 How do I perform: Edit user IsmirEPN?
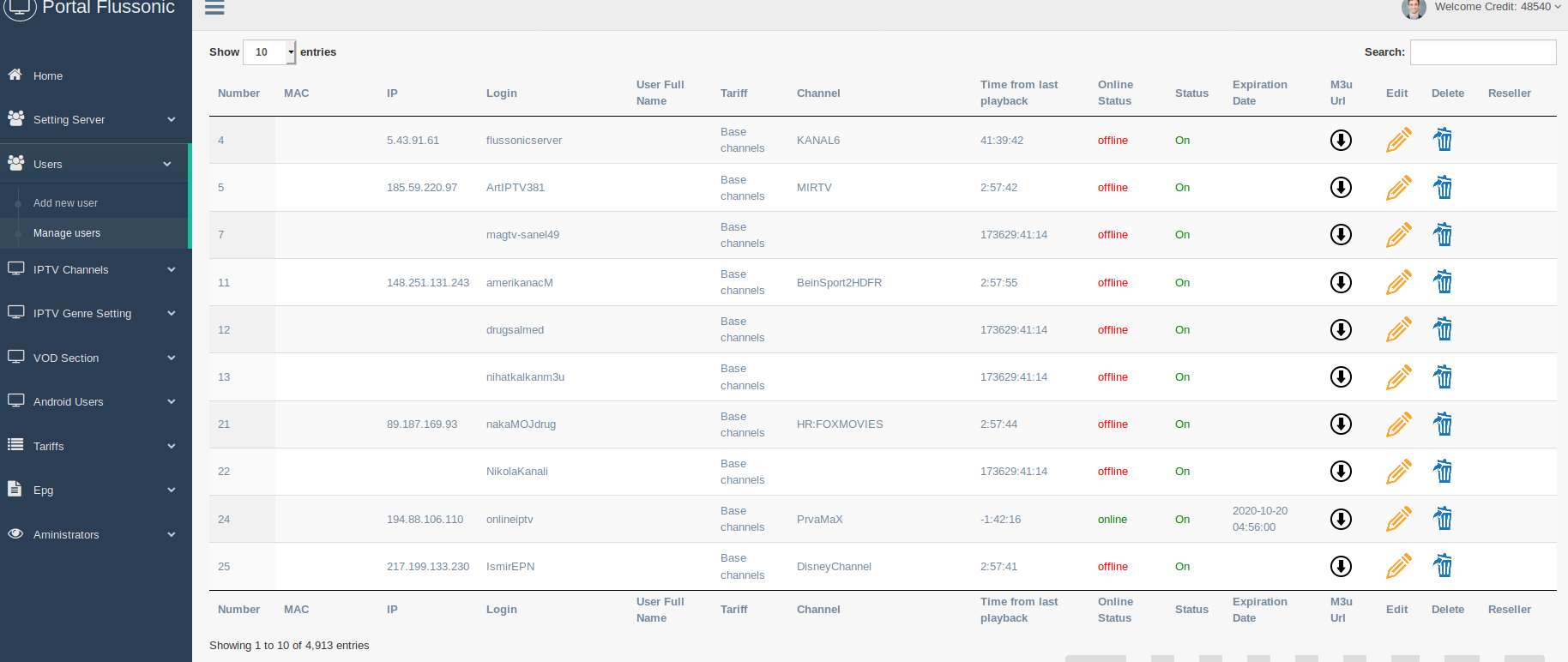pyautogui.click(x=1398, y=566)
